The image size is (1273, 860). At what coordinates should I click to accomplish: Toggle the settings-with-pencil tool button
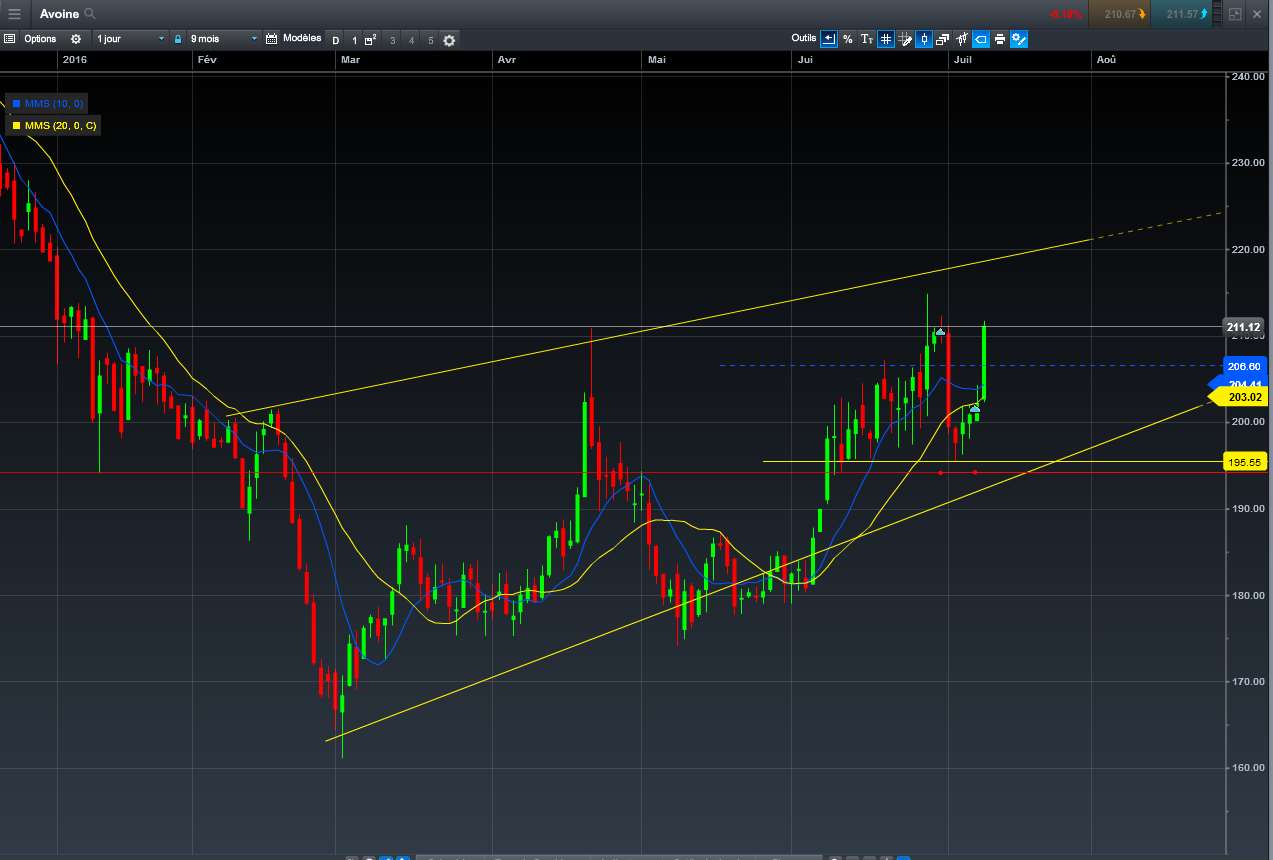(x=1019, y=39)
